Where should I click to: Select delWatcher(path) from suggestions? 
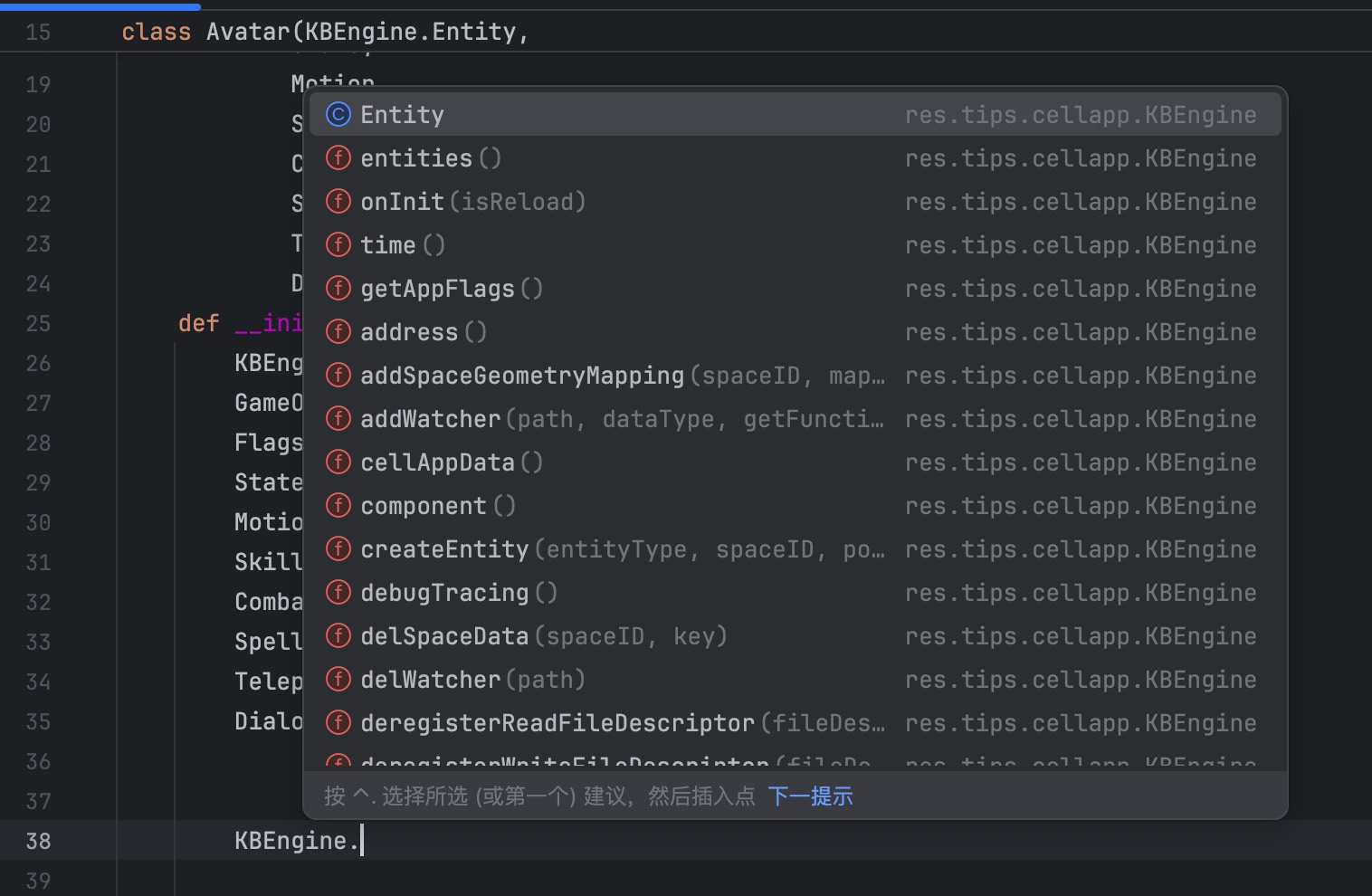coord(472,680)
